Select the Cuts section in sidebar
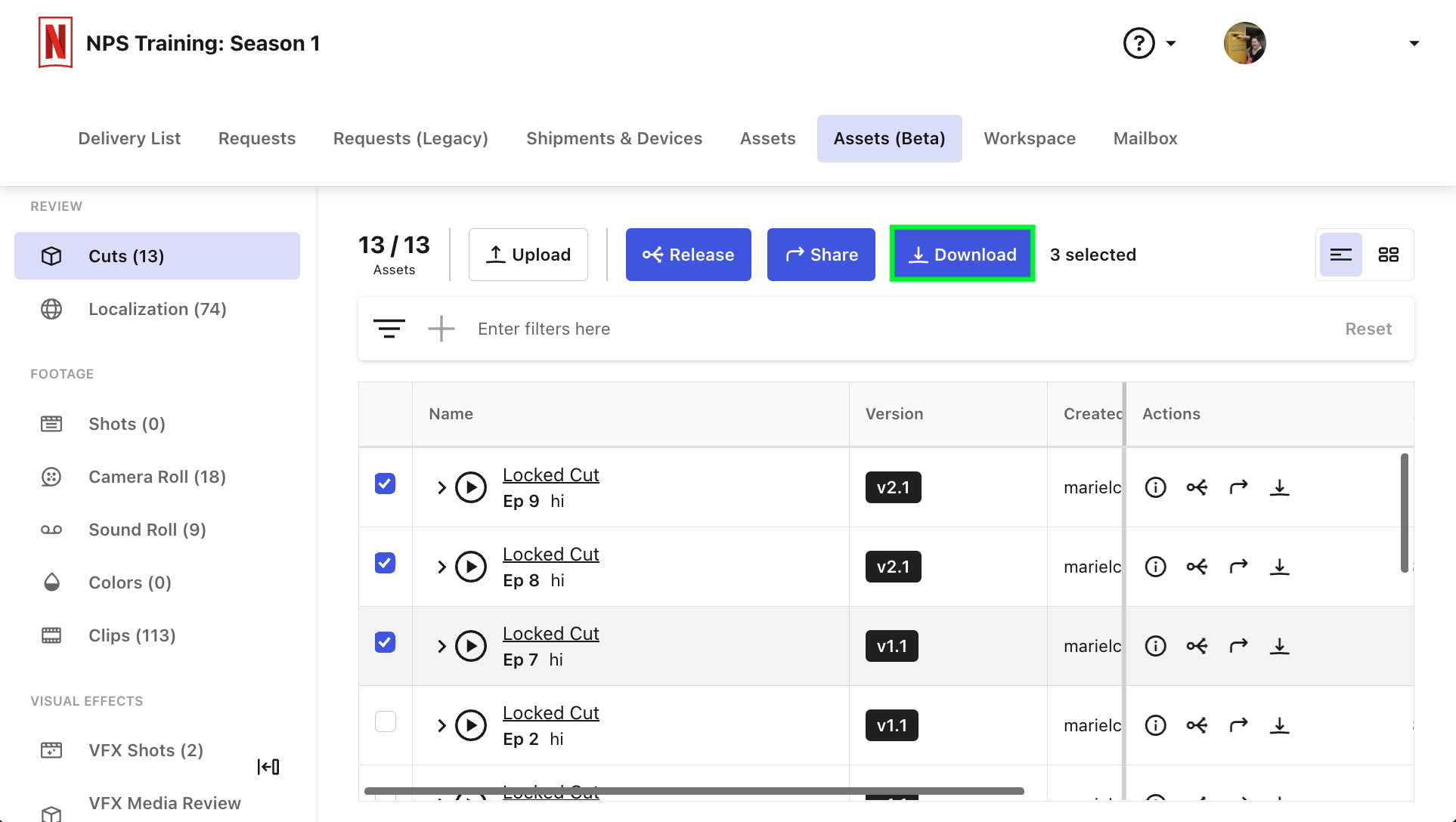 click(x=126, y=255)
